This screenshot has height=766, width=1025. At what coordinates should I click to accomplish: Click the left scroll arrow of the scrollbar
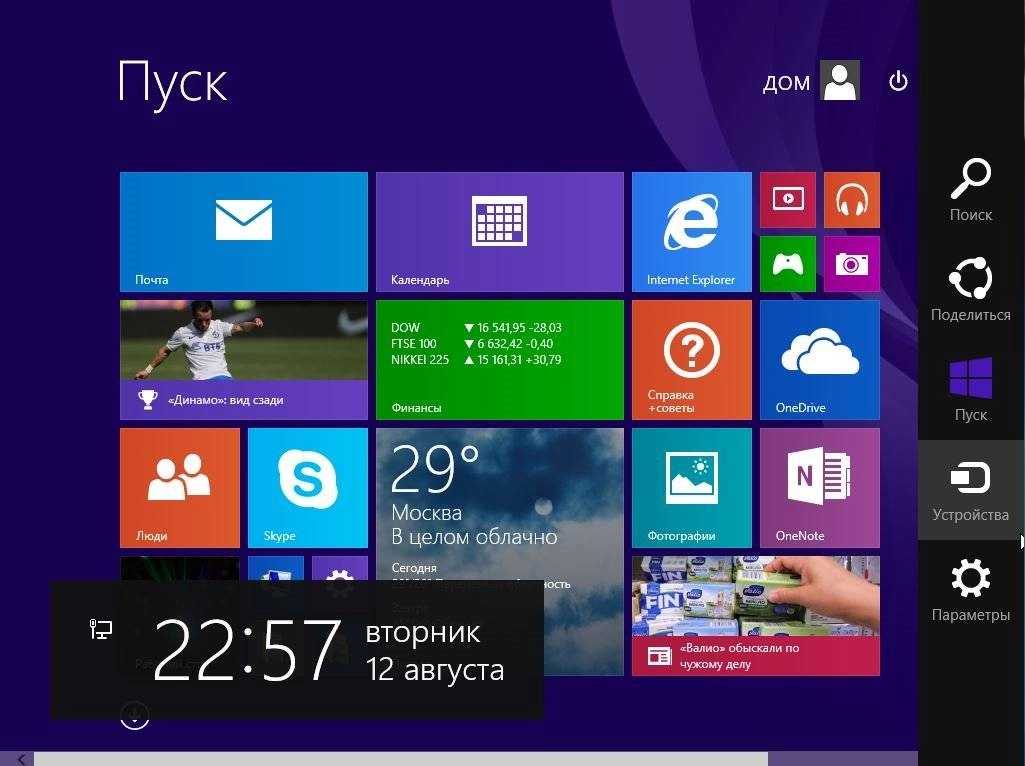click(22, 759)
